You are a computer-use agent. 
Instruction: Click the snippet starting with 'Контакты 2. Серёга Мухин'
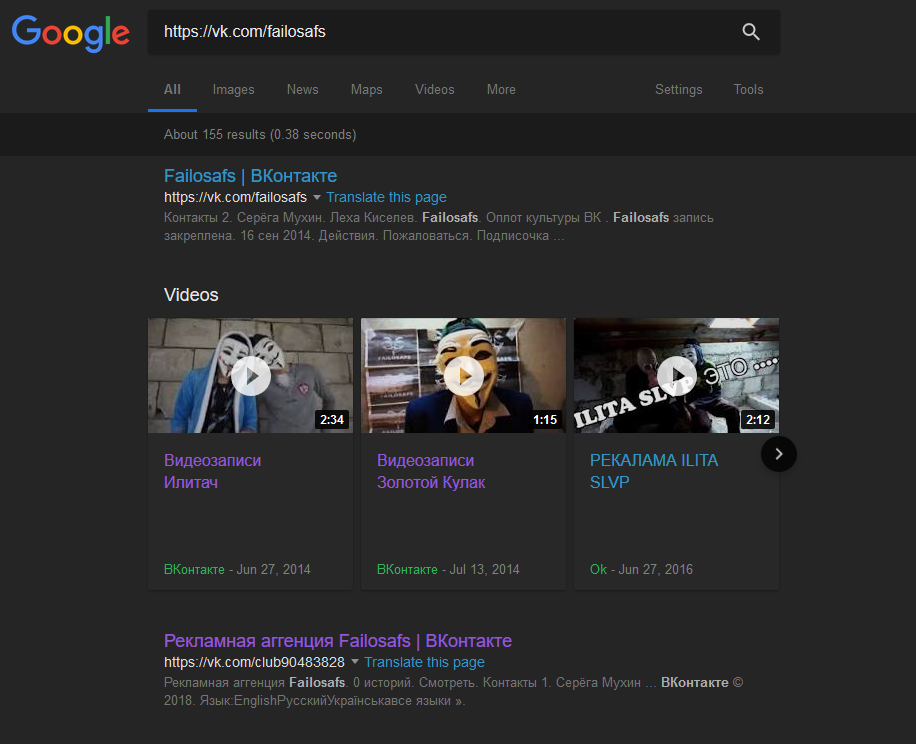(439, 227)
